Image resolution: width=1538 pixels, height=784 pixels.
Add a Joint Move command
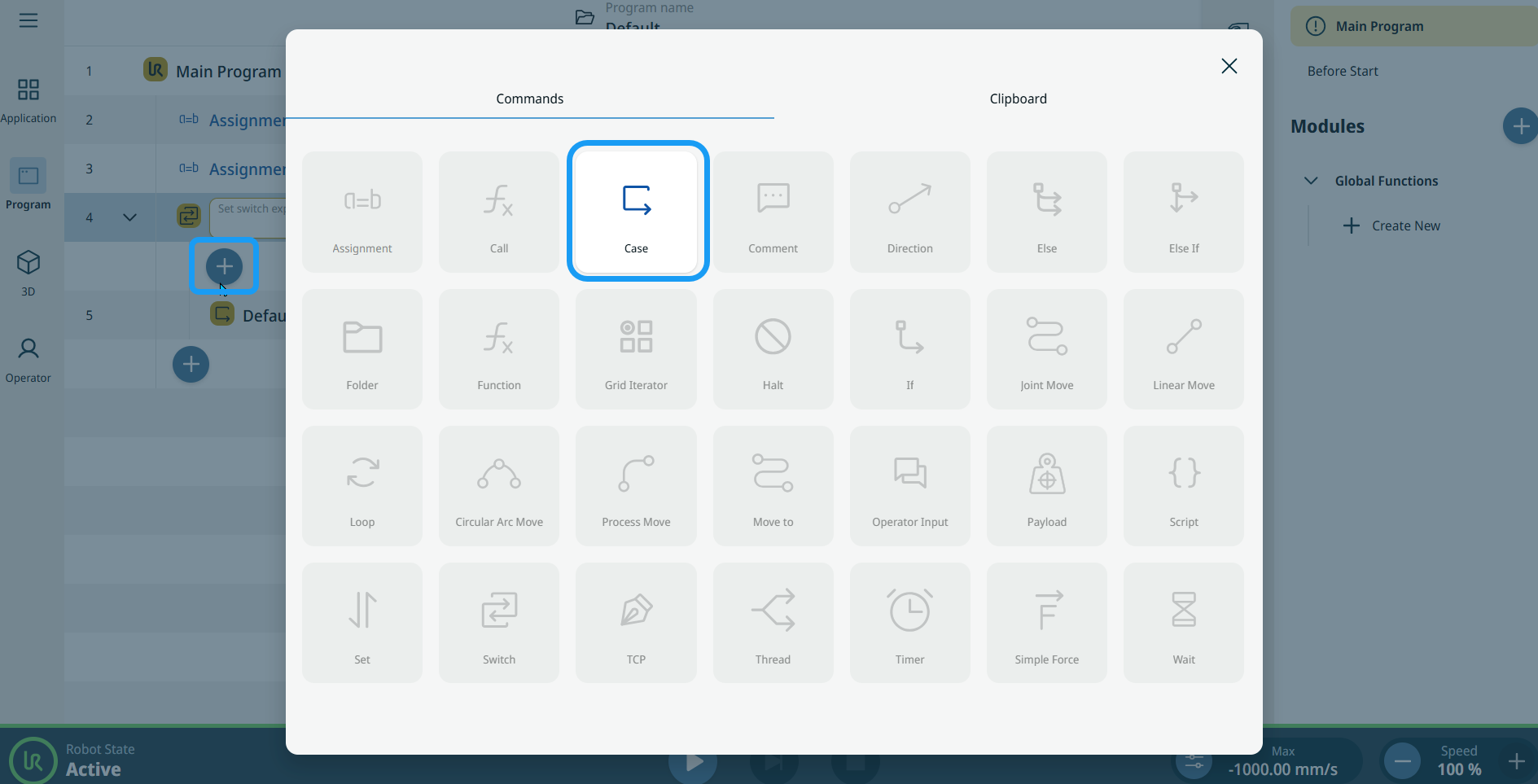click(1046, 349)
